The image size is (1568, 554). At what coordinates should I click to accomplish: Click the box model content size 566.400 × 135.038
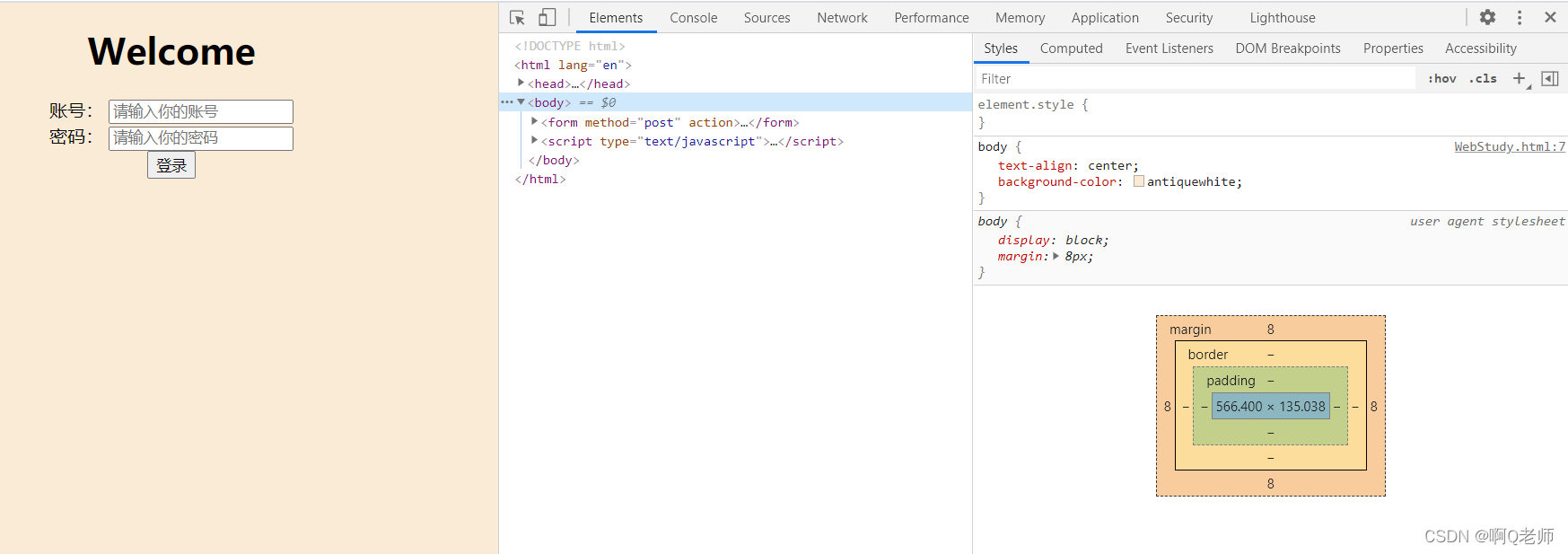1270,407
